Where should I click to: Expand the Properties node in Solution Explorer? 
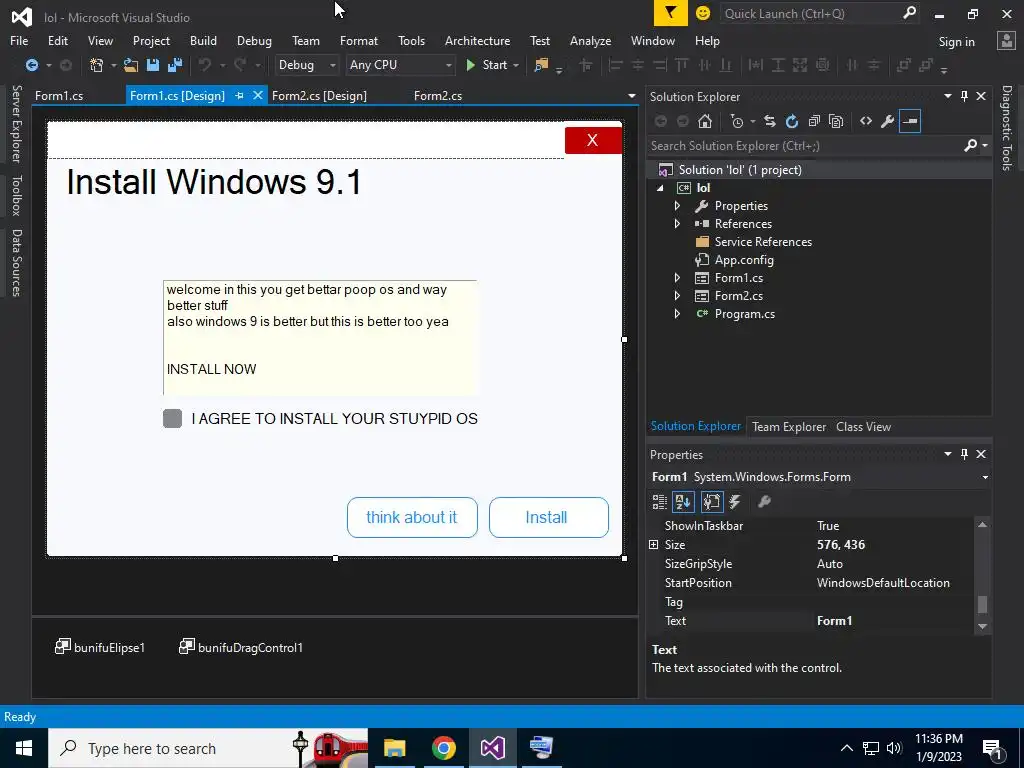tap(677, 206)
